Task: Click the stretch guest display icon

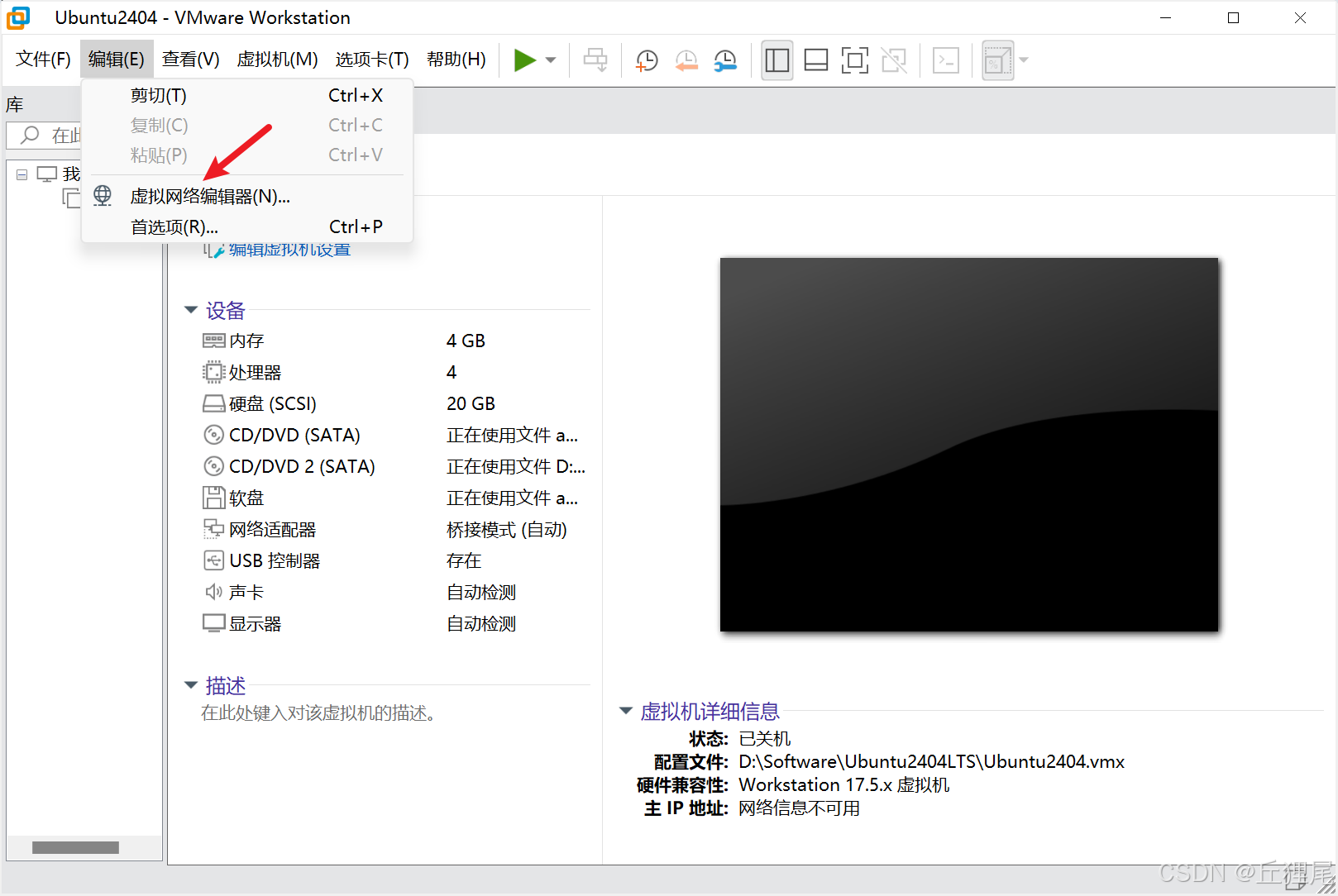Action: pos(998,60)
